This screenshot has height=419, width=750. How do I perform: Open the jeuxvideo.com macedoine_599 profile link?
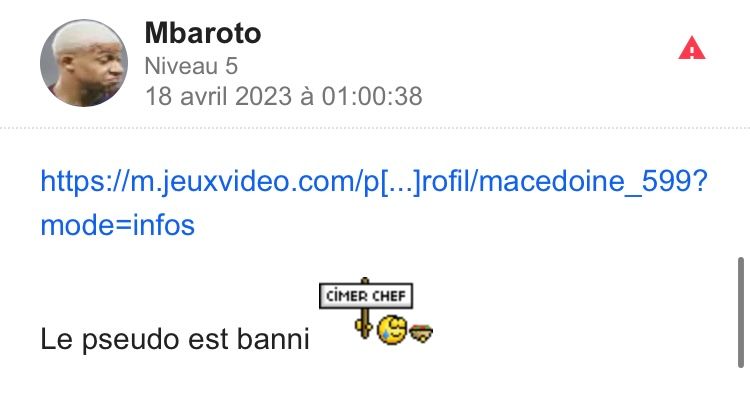pos(374,203)
